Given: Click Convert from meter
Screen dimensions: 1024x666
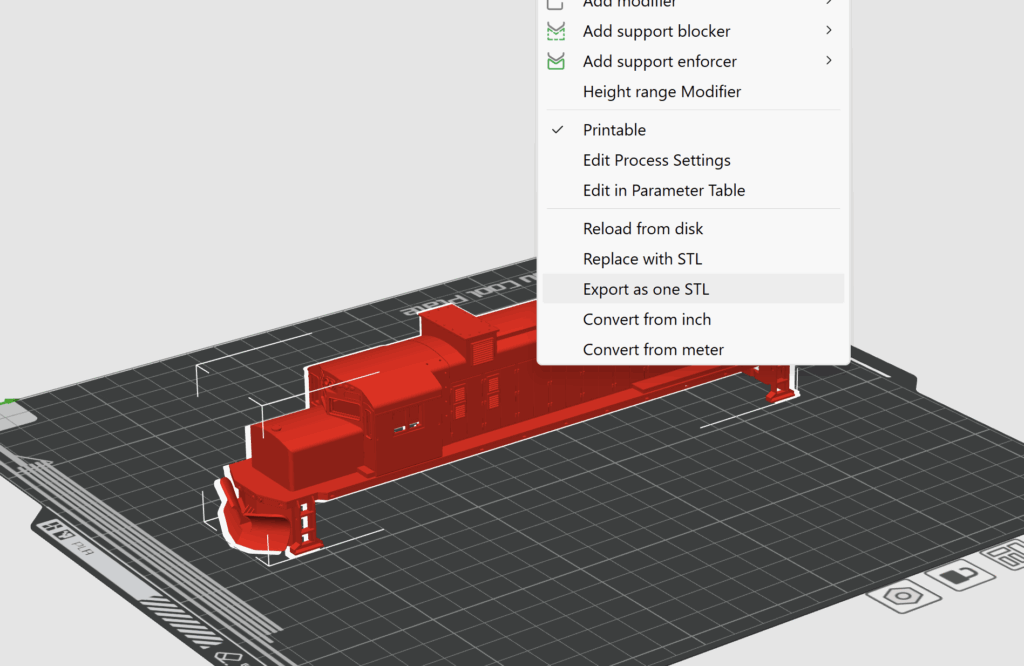Looking at the screenshot, I should pyautogui.click(x=653, y=350).
